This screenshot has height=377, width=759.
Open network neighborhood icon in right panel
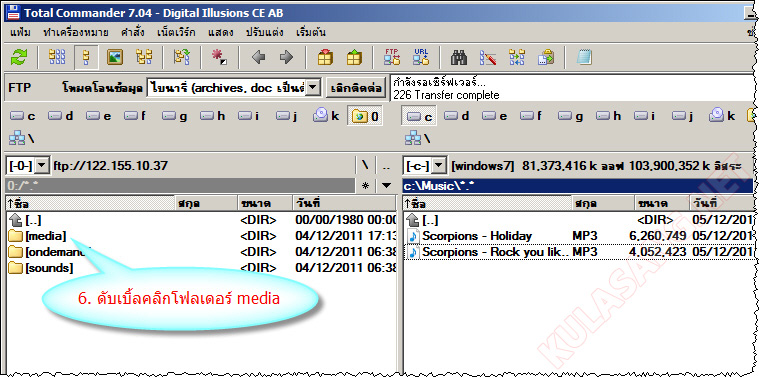click(417, 138)
